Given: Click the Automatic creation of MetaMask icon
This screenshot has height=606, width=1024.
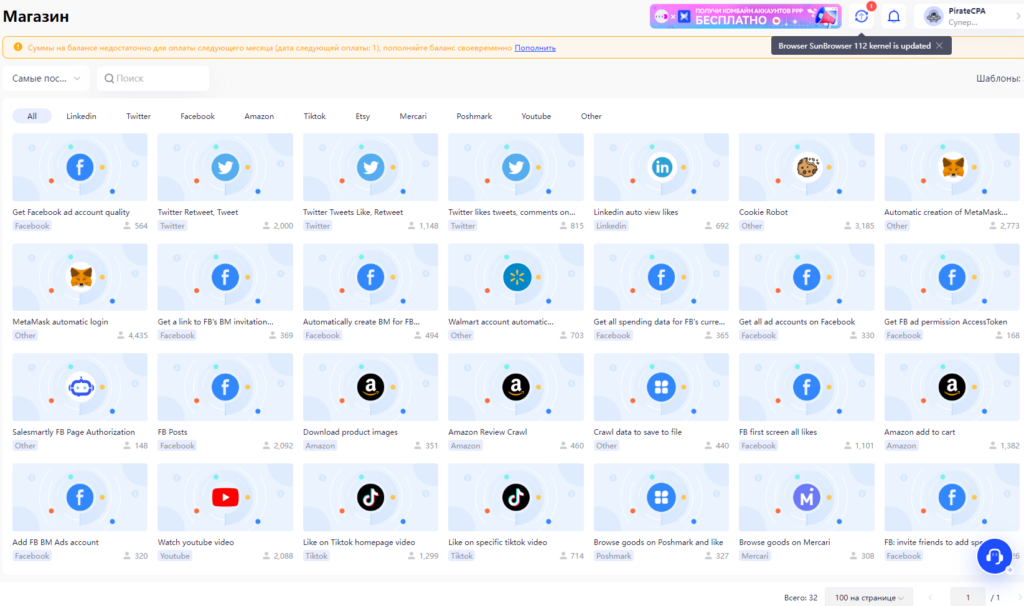Looking at the screenshot, I should coord(953,167).
